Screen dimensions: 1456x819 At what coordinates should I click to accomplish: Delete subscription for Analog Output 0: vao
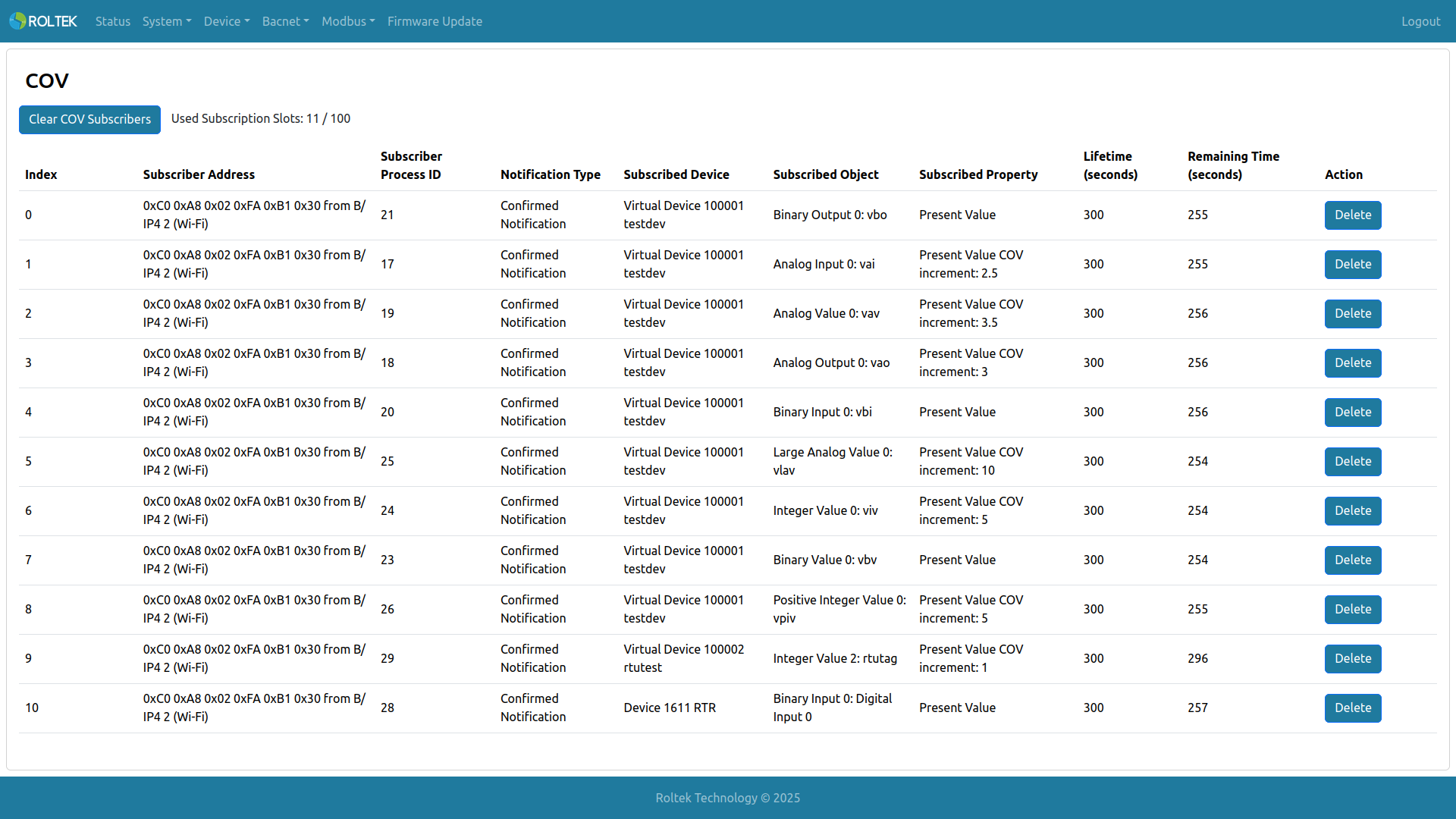tap(1353, 362)
